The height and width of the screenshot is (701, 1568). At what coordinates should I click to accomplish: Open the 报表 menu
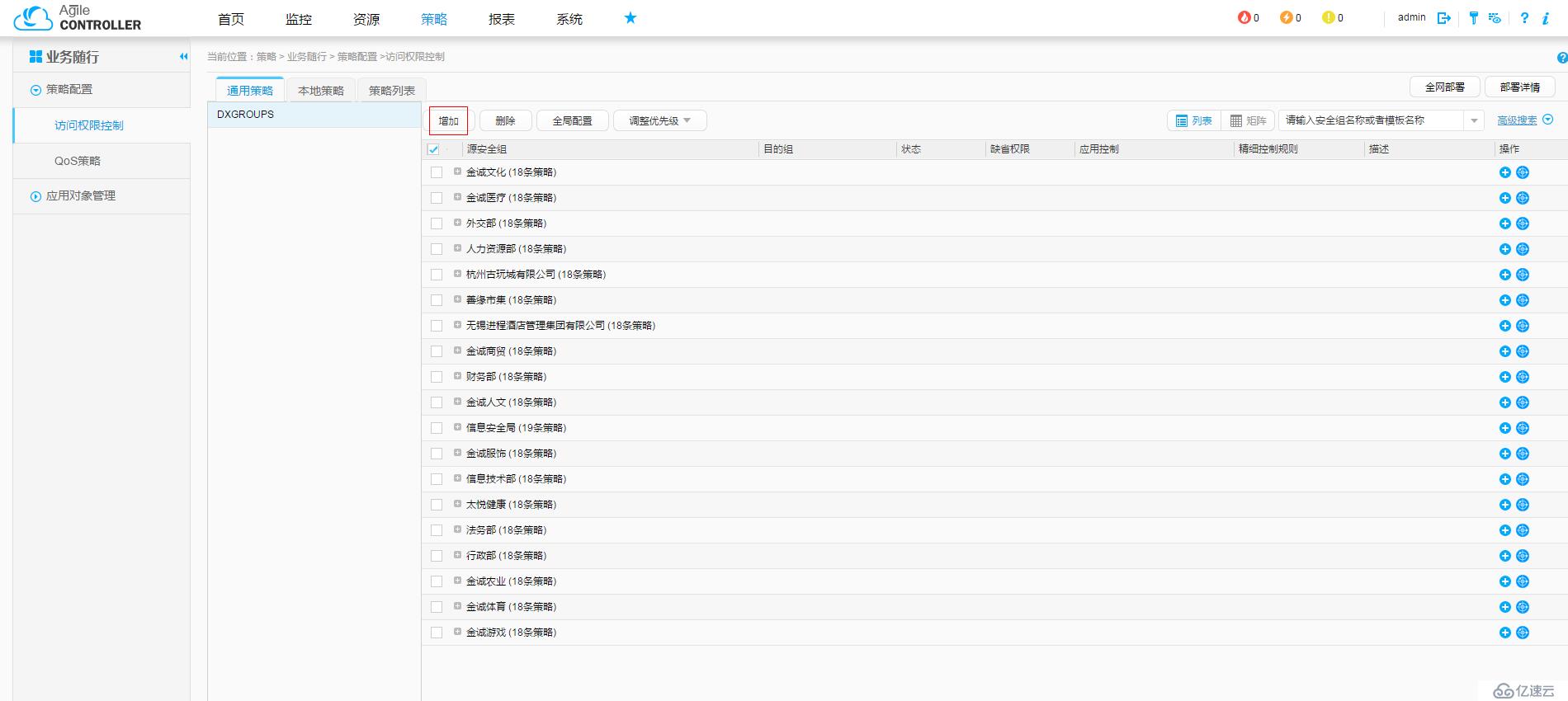pyautogui.click(x=502, y=18)
